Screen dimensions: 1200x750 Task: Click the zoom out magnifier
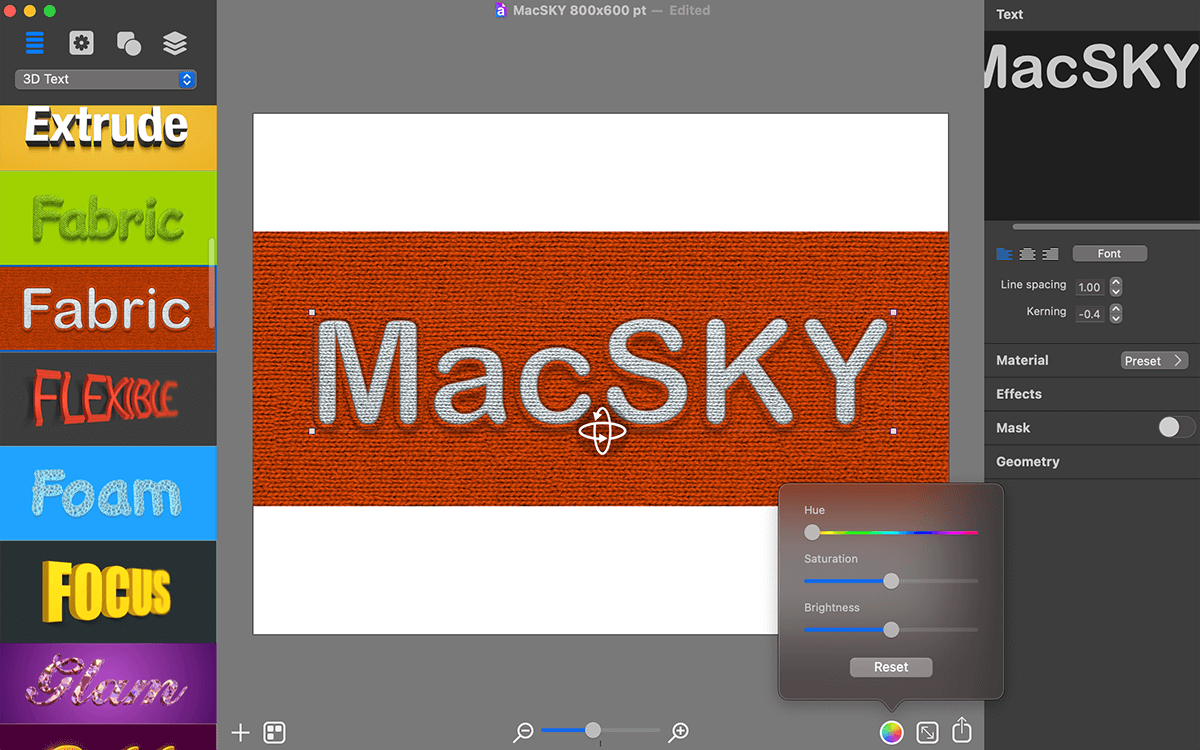[523, 732]
